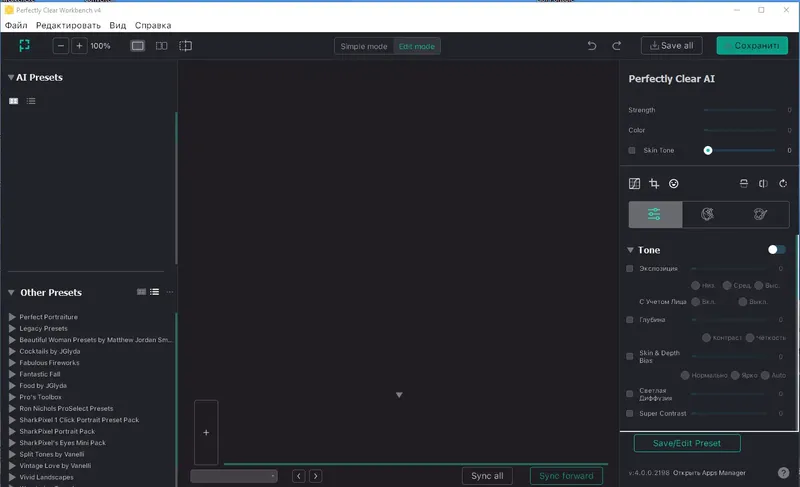Select the split-line compare view icon
The height and width of the screenshot is (487, 800).
186,46
